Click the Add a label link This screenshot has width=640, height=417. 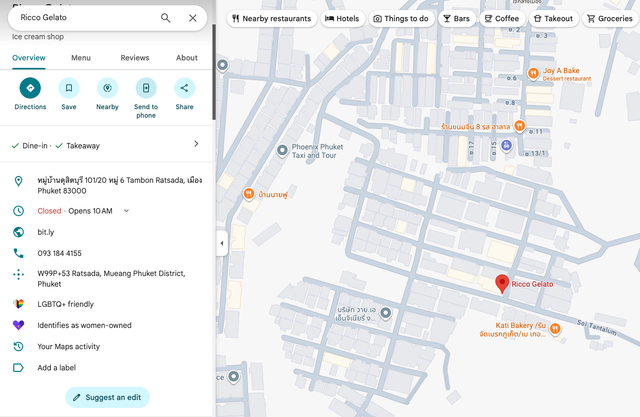57,368
